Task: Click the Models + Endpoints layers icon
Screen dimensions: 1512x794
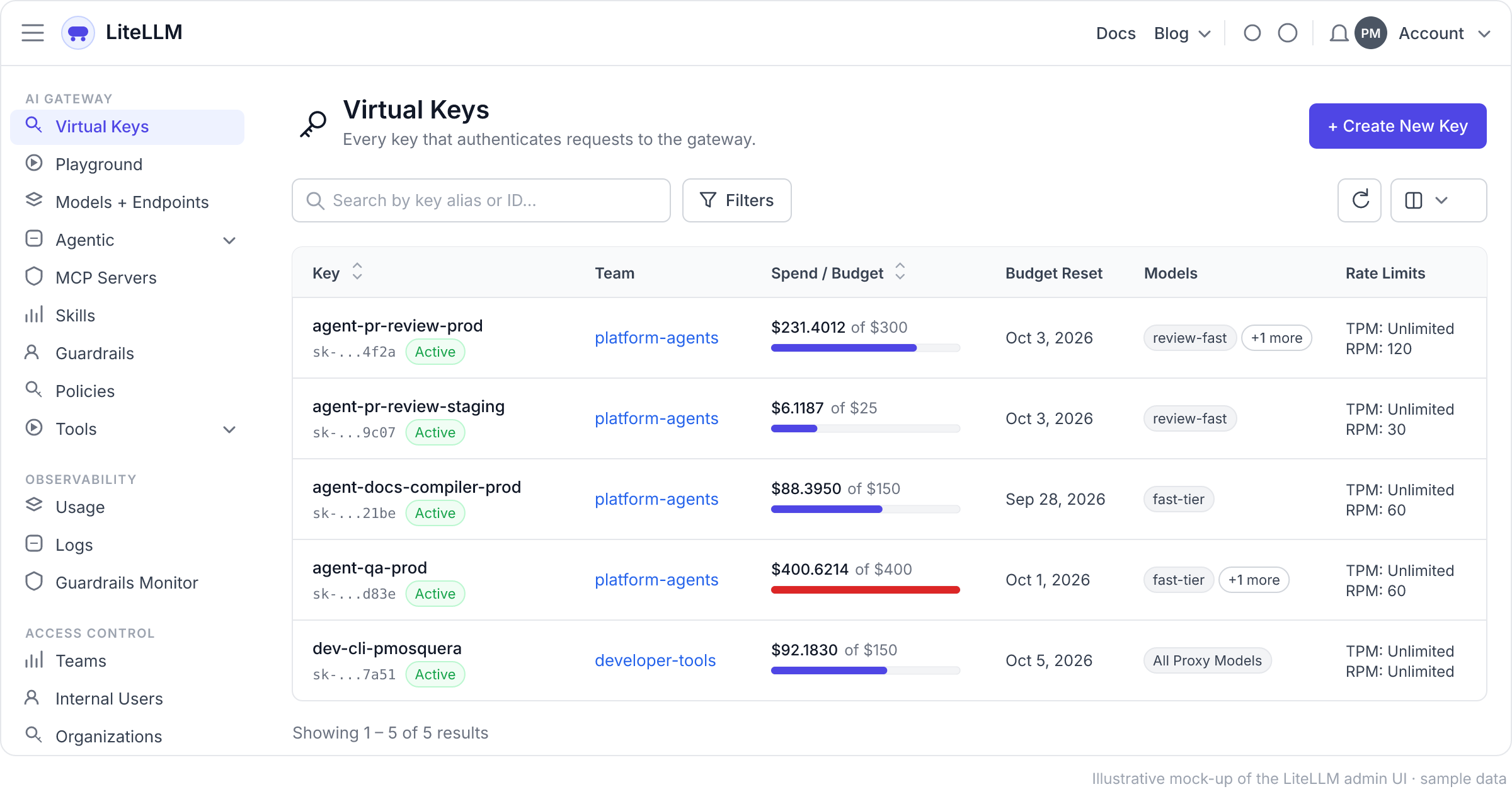Action: point(34,200)
